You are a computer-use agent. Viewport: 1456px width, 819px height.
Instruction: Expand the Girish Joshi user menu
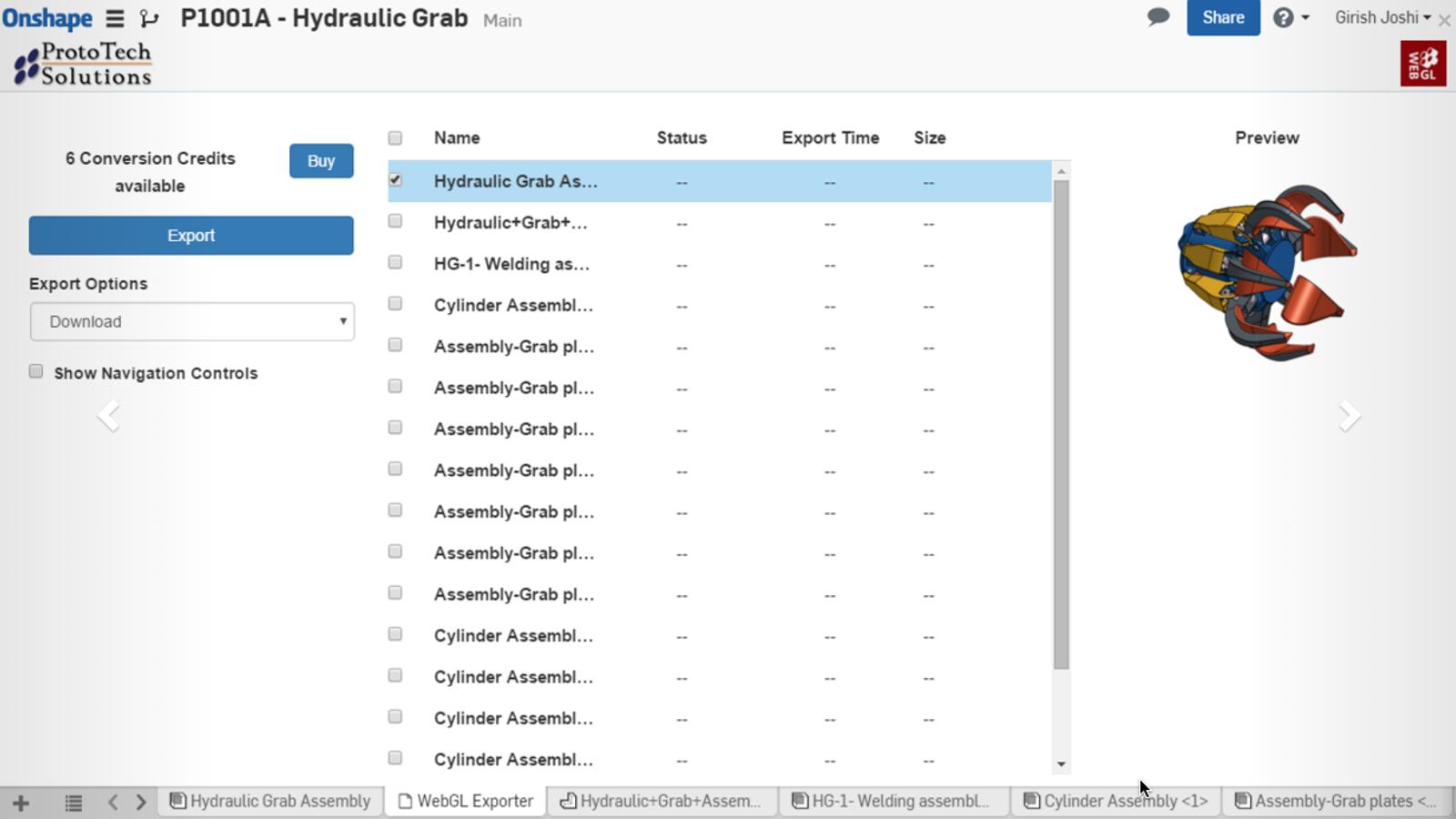pyautogui.click(x=1381, y=17)
